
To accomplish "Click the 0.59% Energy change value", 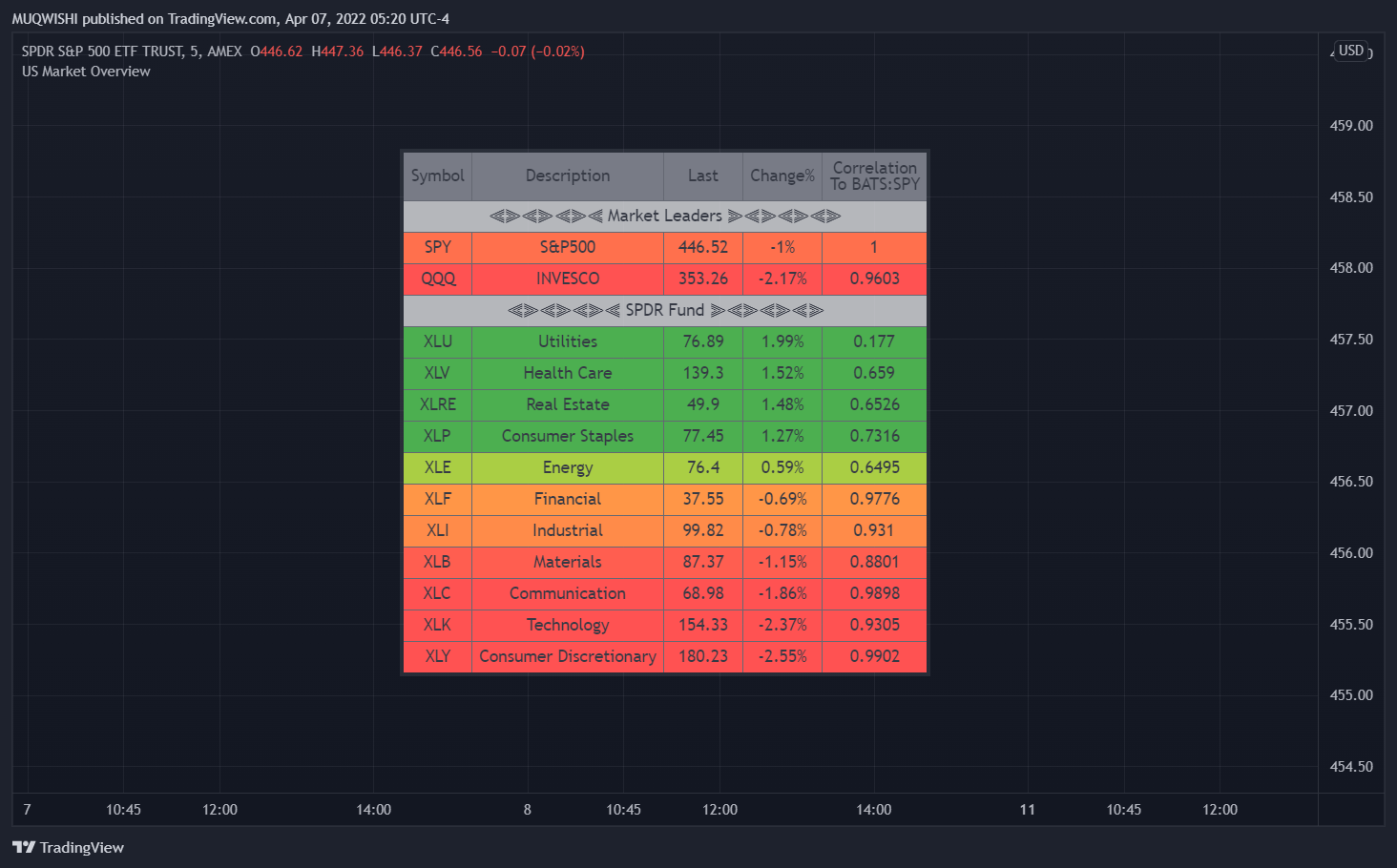I will coord(782,467).
